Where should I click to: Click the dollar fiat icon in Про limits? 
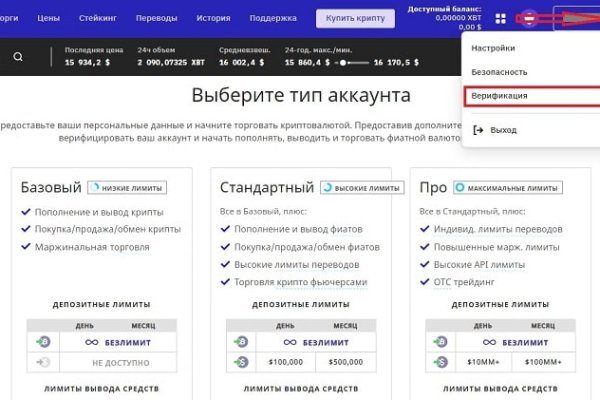pos(442,360)
